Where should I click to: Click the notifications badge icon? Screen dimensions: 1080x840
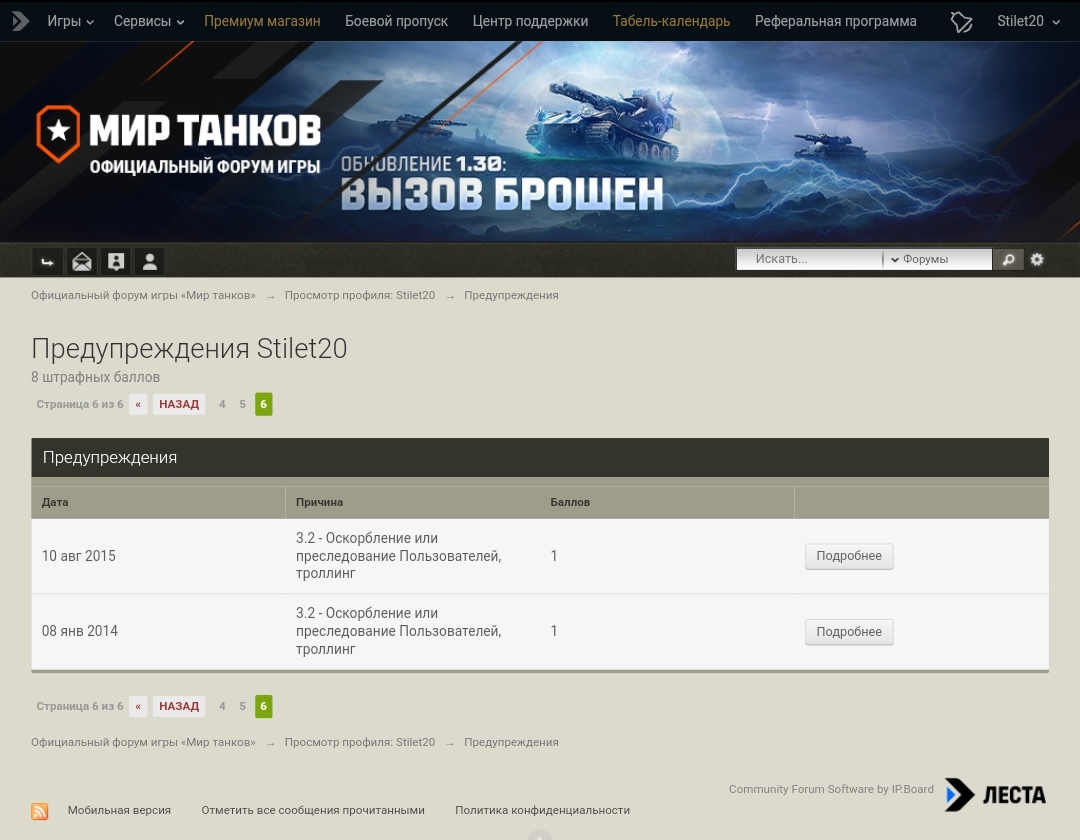pyautogui.click(x=116, y=262)
